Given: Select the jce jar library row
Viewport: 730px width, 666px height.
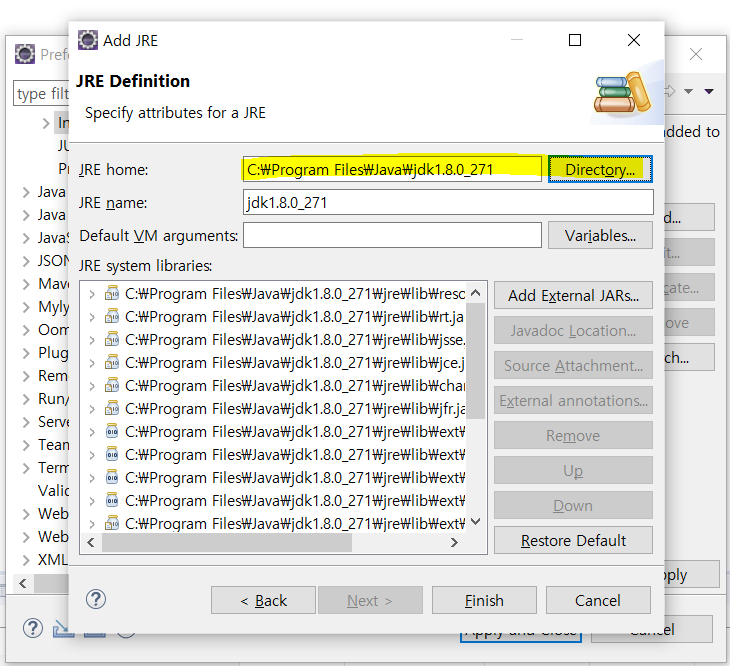Looking at the screenshot, I should (x=294, y=363).
